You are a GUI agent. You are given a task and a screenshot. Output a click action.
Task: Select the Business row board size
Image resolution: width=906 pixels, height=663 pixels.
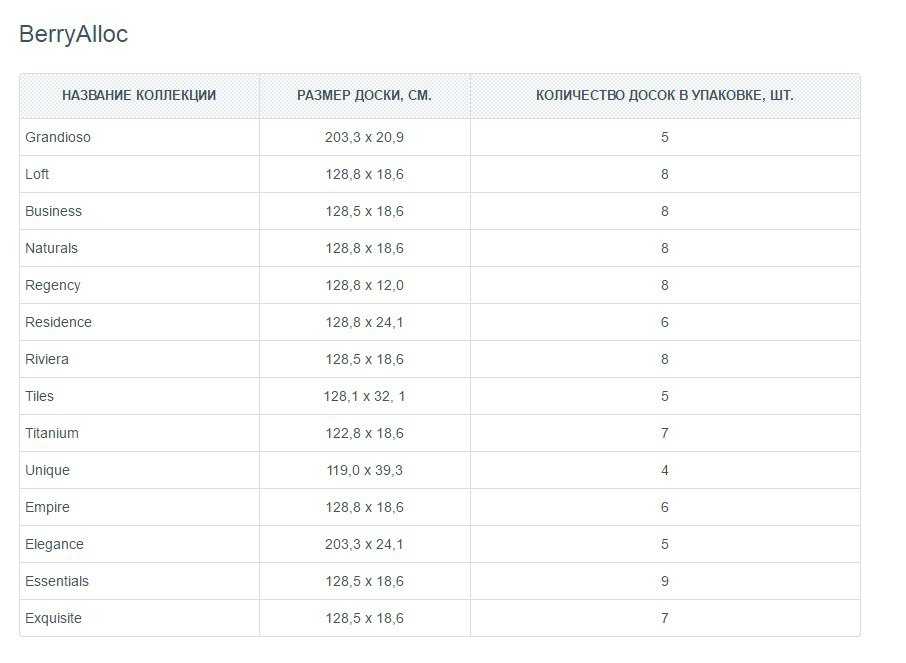click(365, 211)
